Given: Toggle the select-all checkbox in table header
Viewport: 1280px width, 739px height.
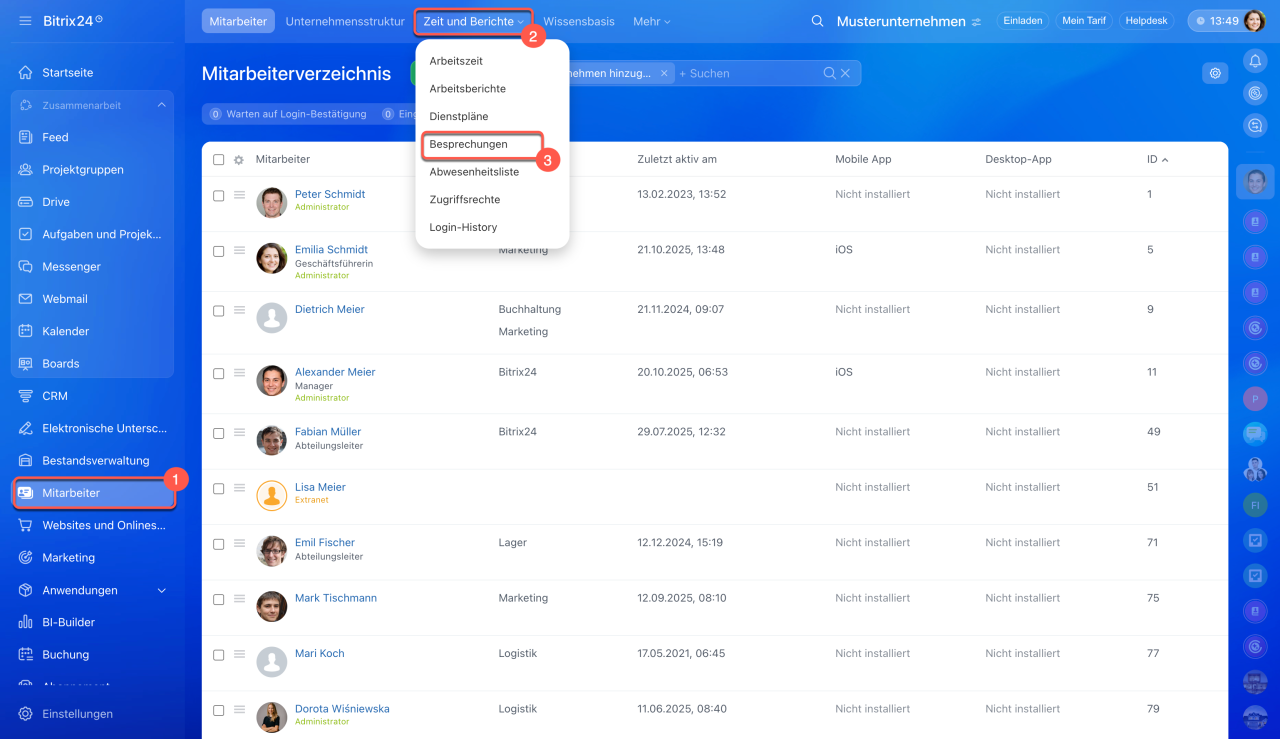Looking at the screenshot, I should coord(219,160).
